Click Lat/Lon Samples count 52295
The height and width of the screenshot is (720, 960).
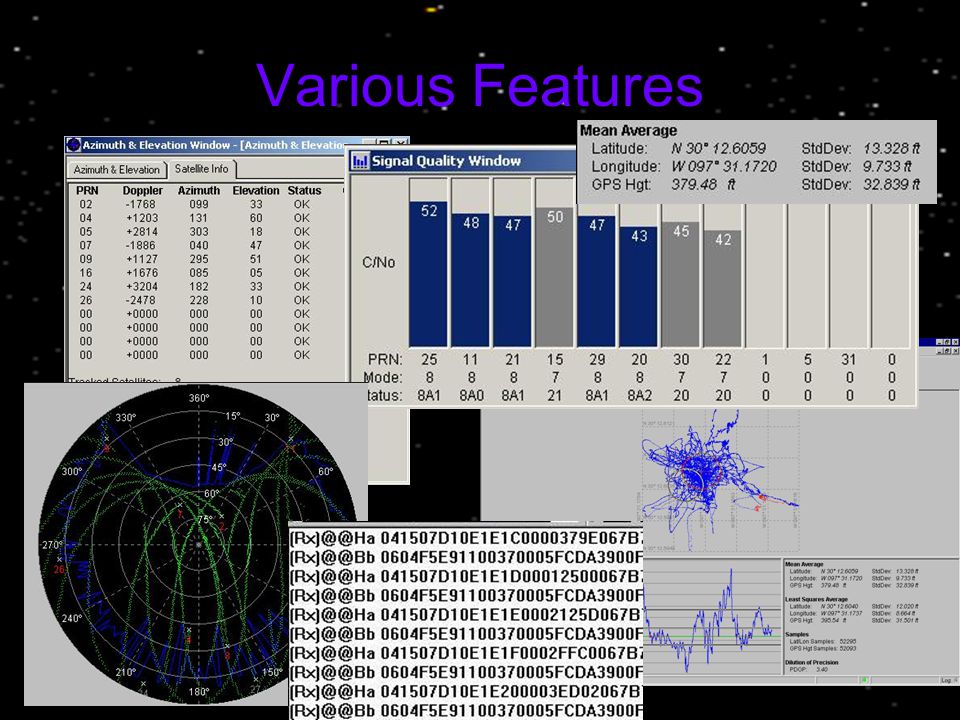(x=848, y=642)
